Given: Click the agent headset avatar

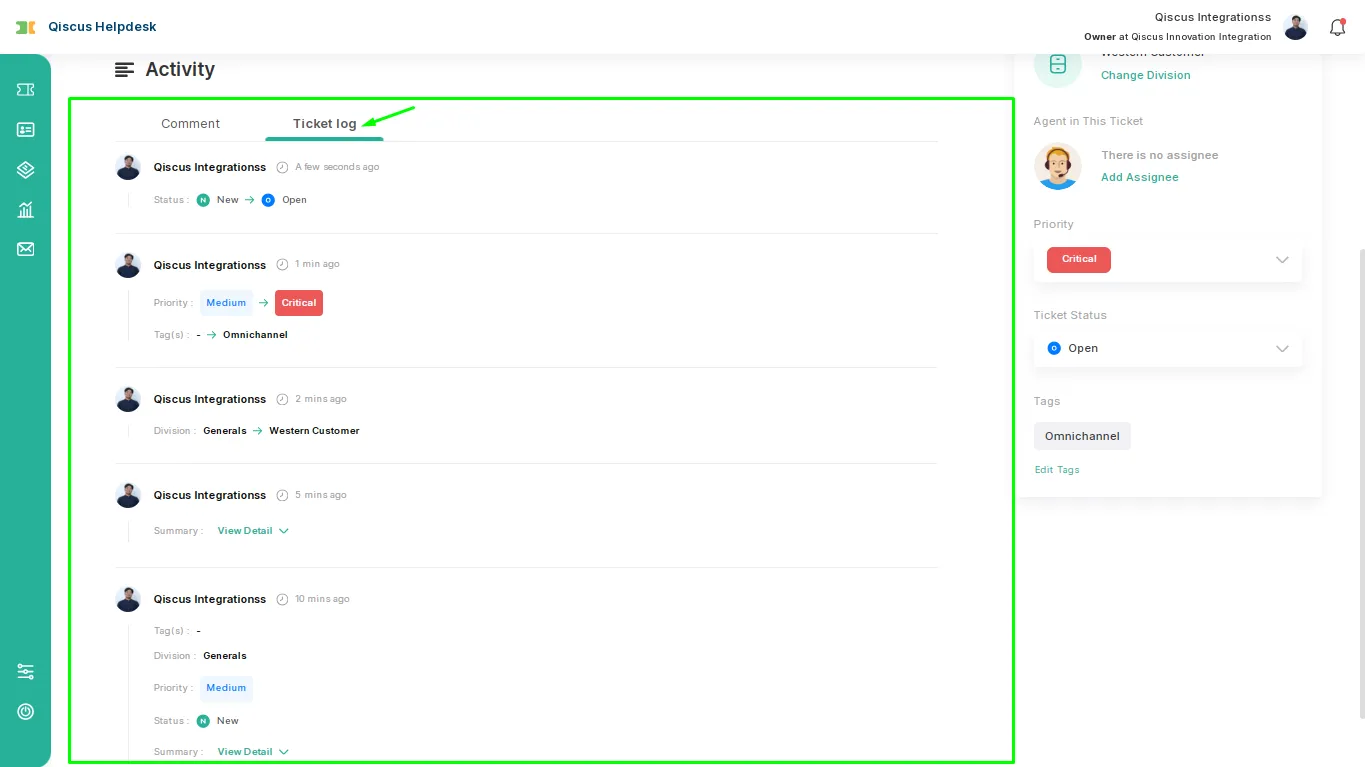Looking at the screenshot, I should pyautogui.click(x=1058, y=166).
